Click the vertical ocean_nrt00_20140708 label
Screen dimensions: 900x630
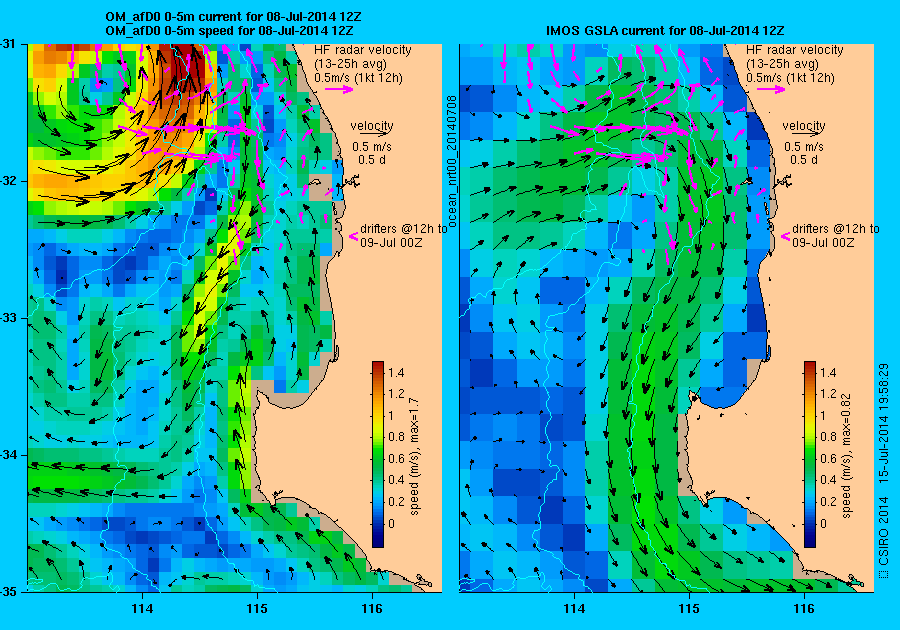click(x=452, y=162)
